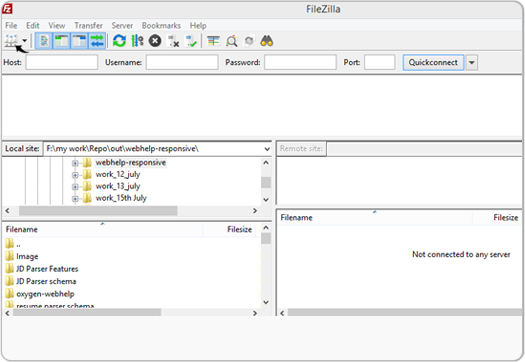Toggle local directory tree display
The width and height of the screenshot is (525, 362).
(62, 41)
